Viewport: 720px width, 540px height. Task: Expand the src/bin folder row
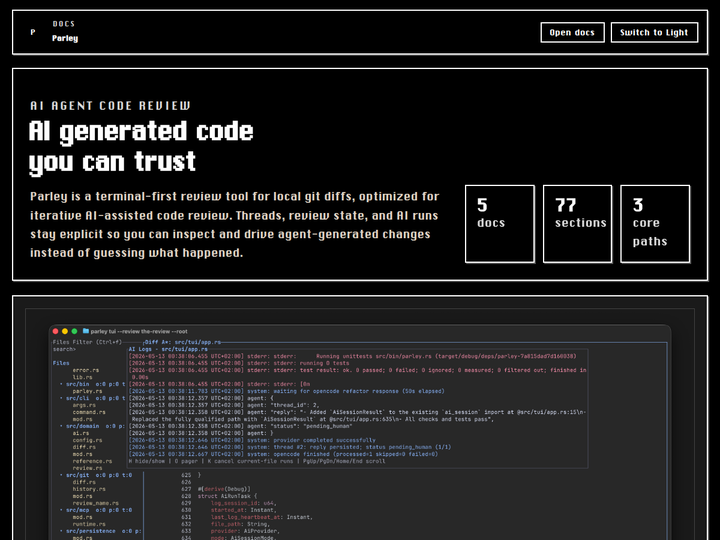[x=92, y=384]
